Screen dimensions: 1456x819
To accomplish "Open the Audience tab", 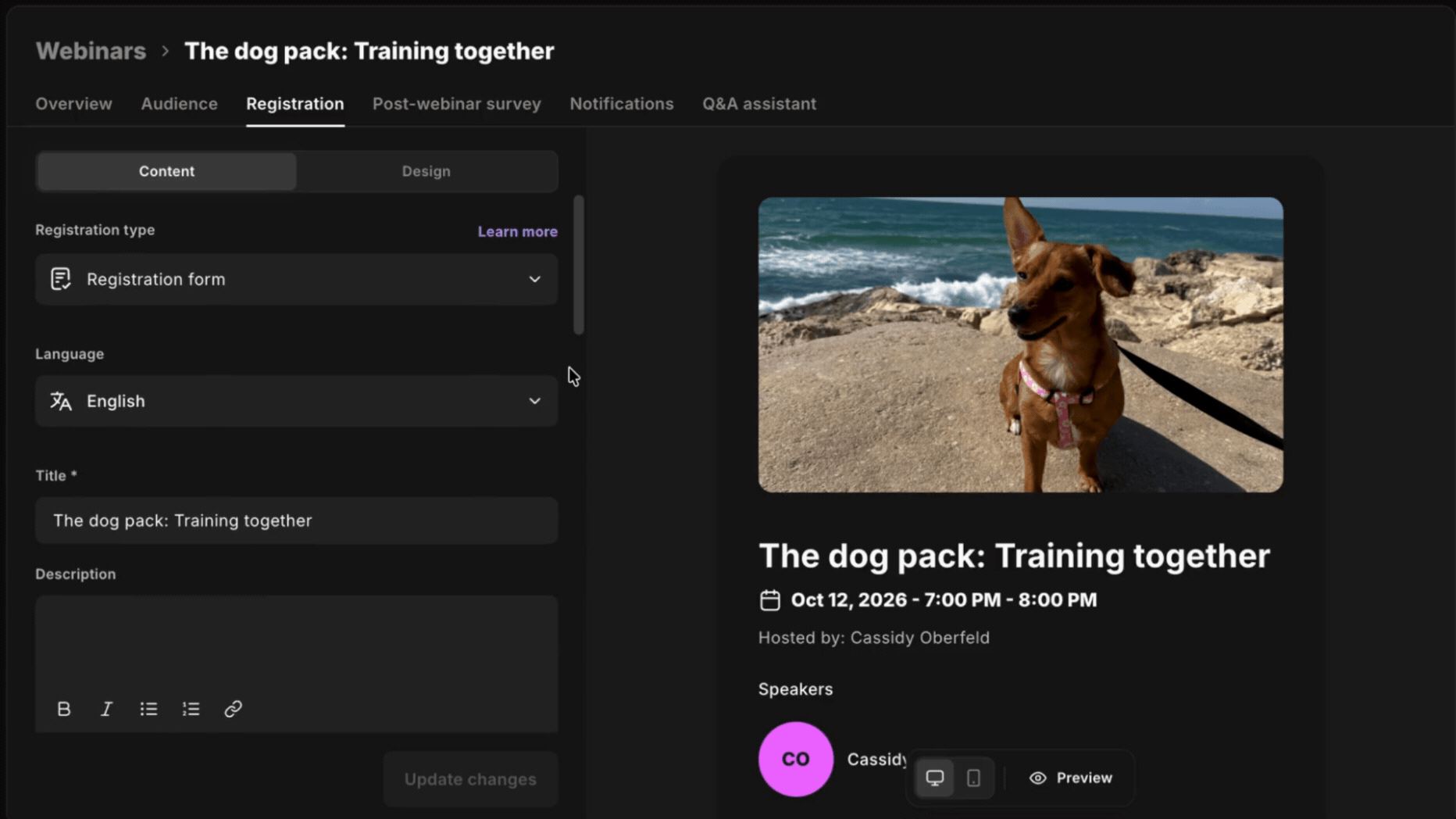I will click(179, 104).
